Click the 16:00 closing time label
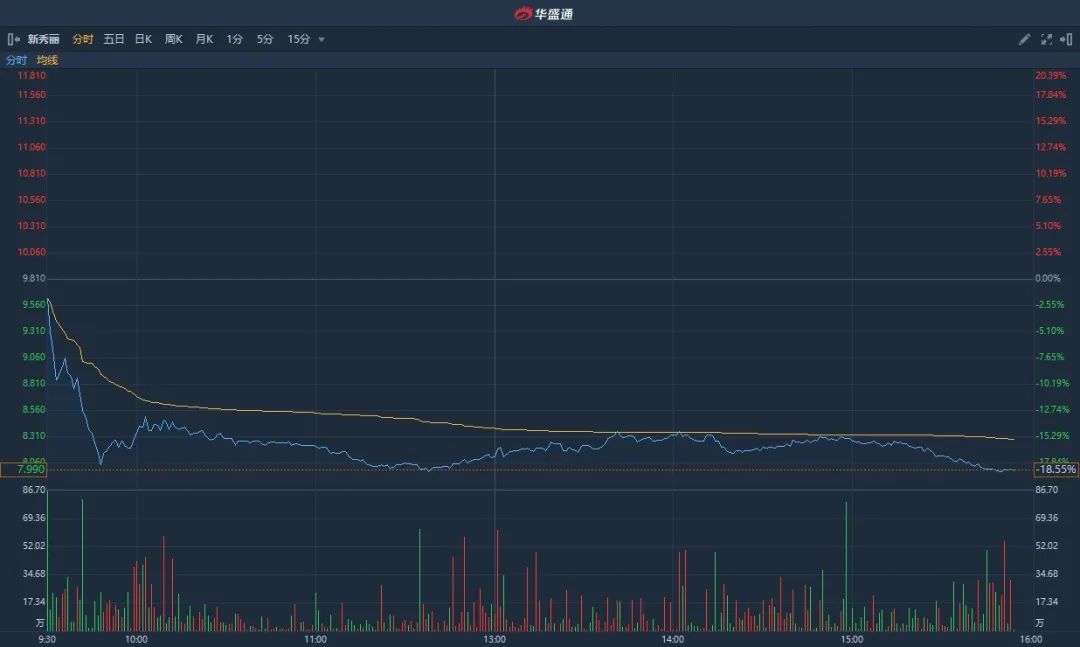 coord(1031,639)
